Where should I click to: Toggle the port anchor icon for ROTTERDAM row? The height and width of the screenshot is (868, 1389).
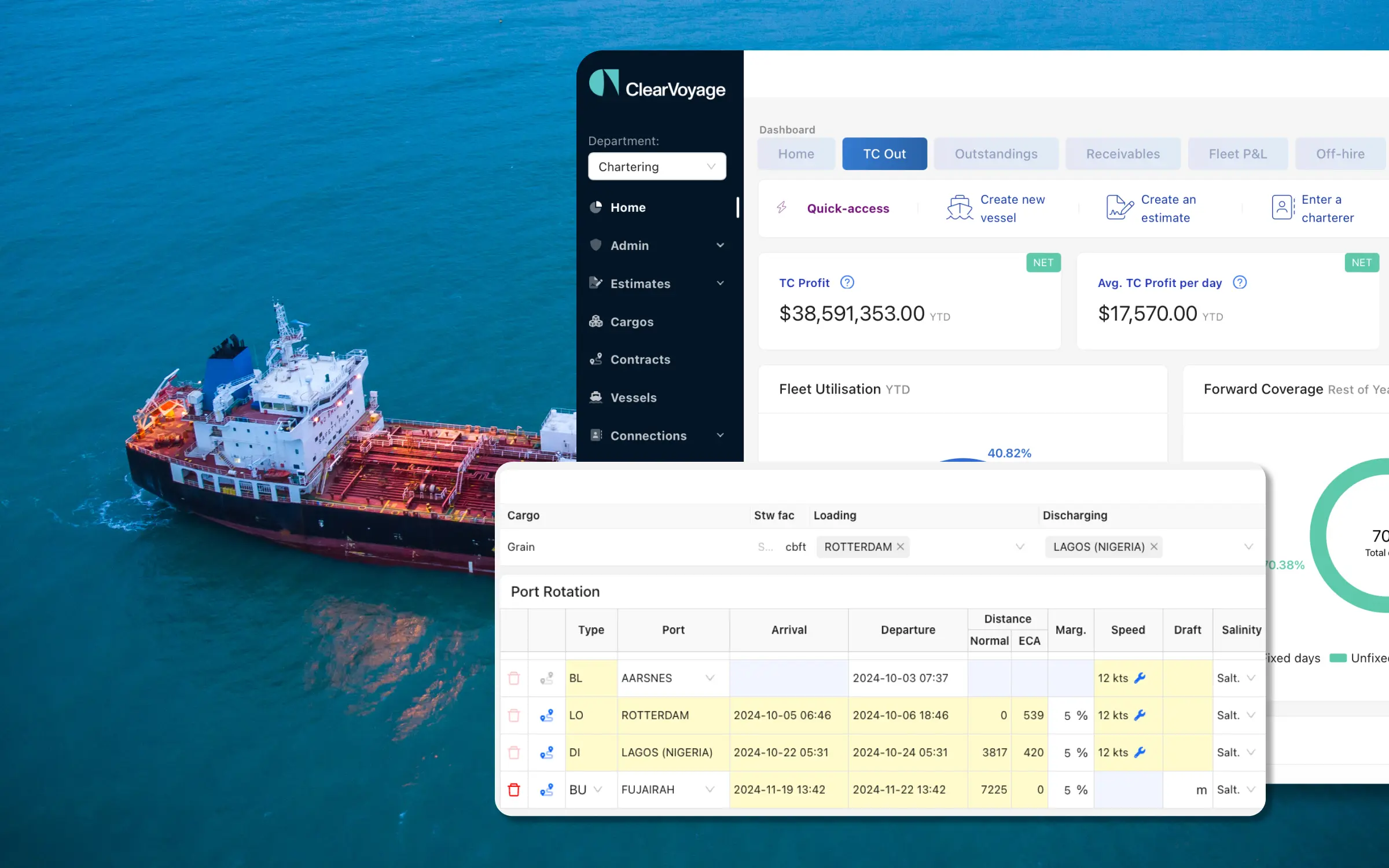pyautogui.click(x=546, y=715)
